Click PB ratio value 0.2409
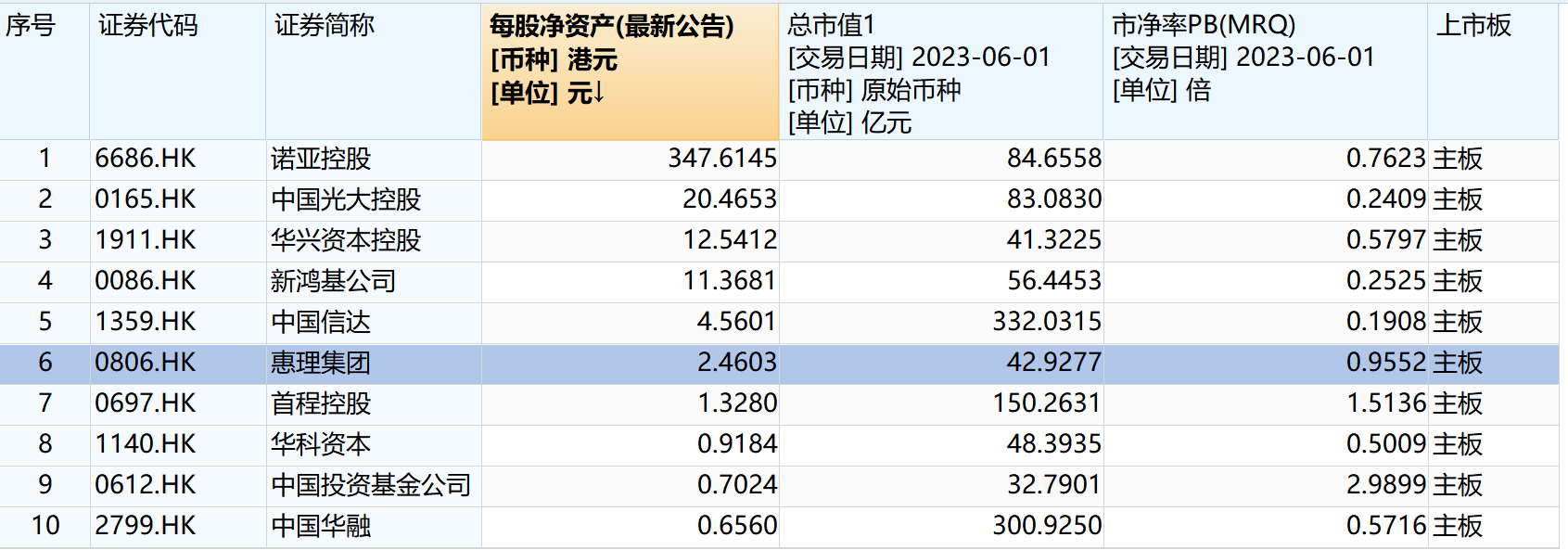1568x550 pixels. click(x=1386, y=199)
